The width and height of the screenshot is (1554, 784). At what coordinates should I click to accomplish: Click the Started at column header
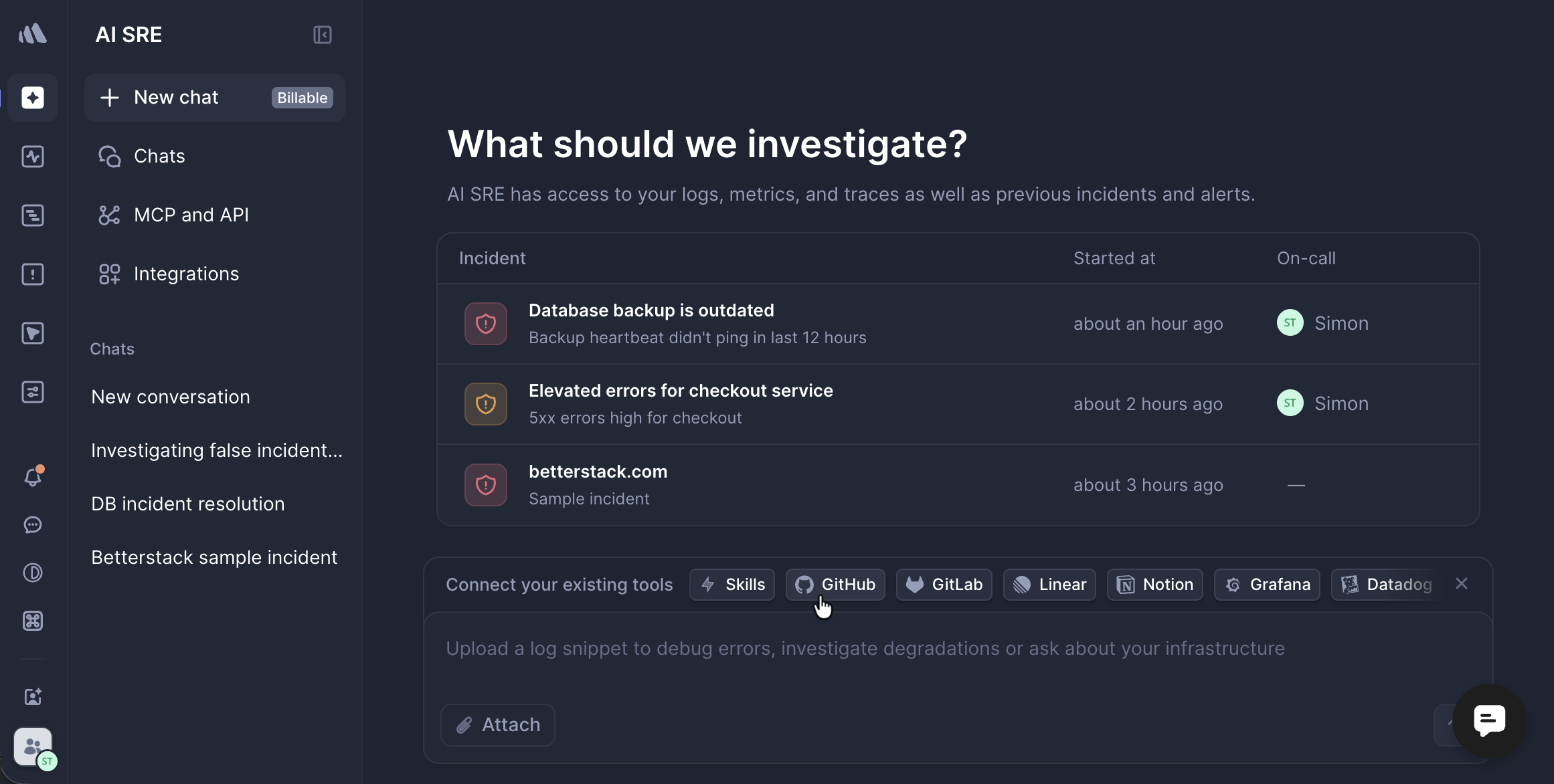(x=1114, y=258)
